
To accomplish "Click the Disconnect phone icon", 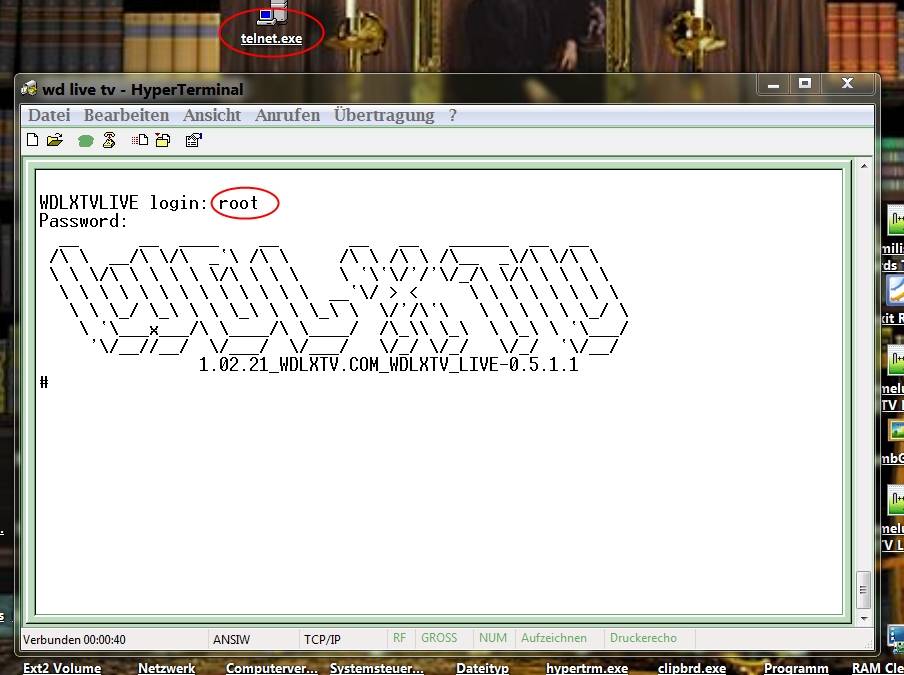I will (109, 140).
